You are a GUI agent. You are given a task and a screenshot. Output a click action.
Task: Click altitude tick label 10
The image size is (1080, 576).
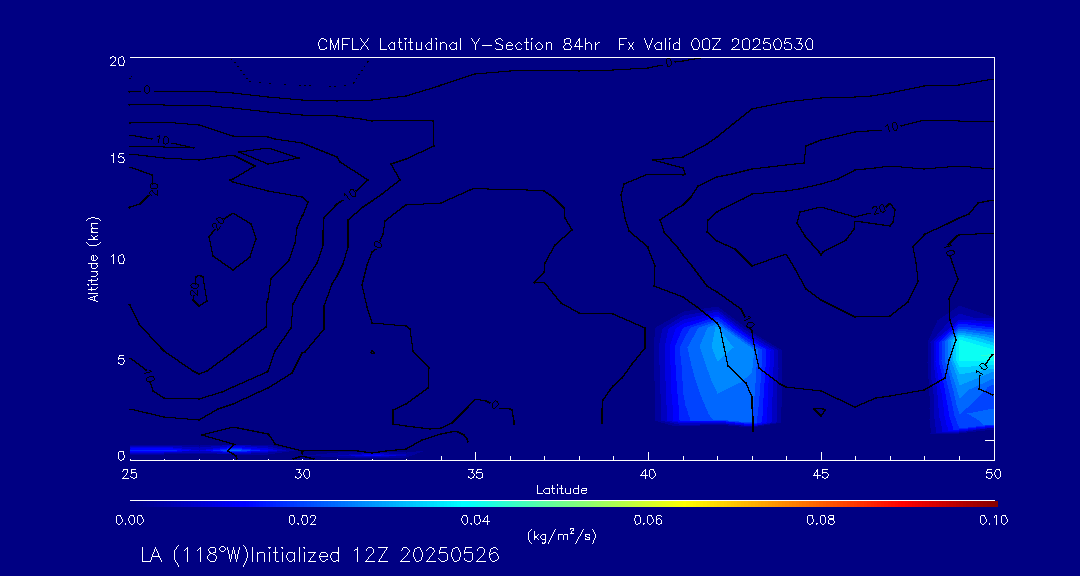pyautogui.click(x=116, y=259)
